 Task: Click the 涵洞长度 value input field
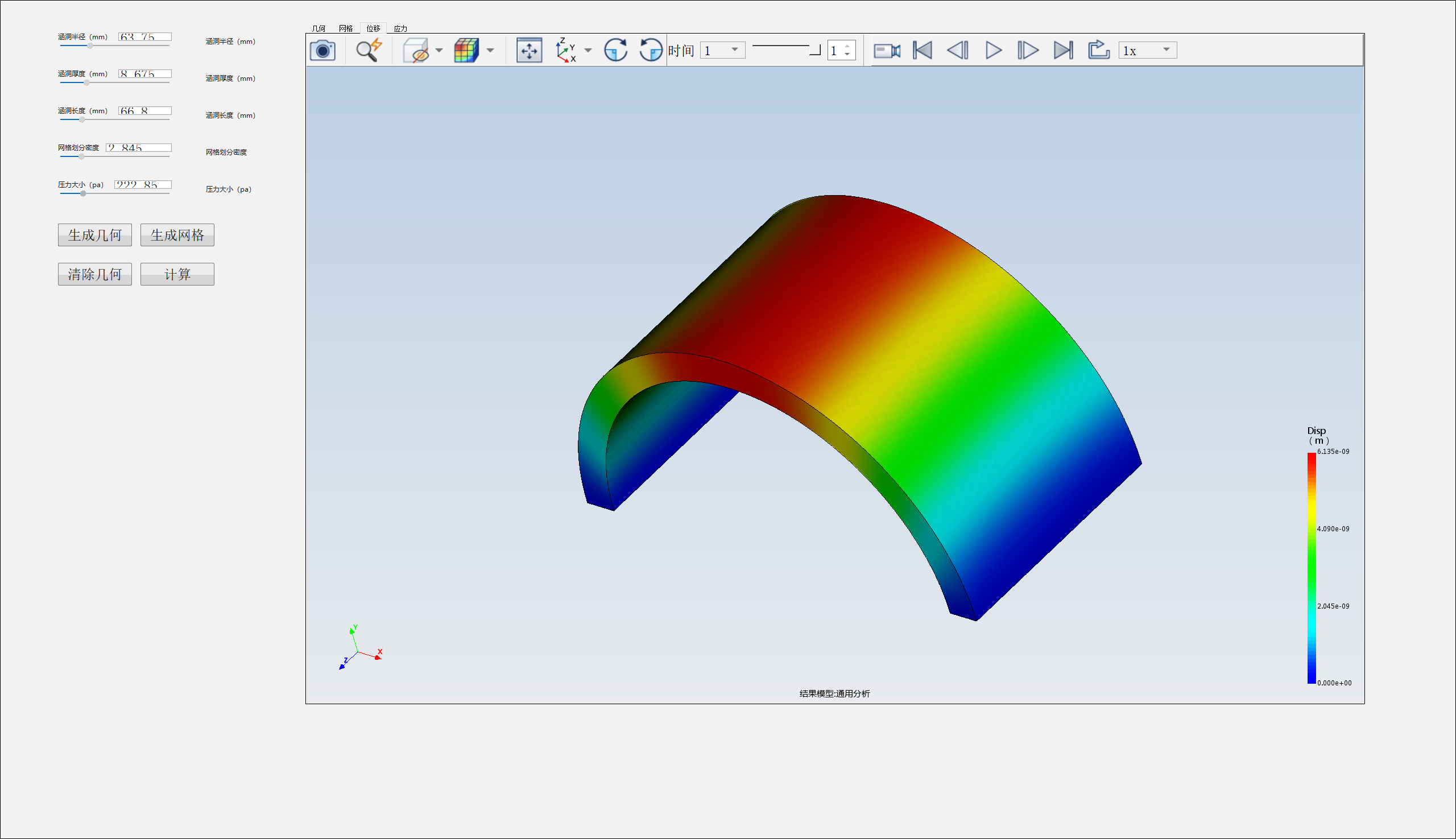click(x=145, y=111)
